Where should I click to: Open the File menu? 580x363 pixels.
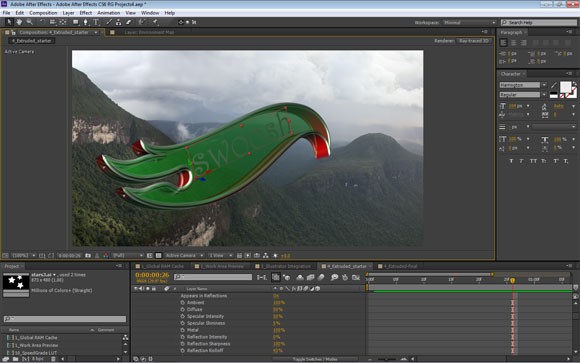coord(6,13)
